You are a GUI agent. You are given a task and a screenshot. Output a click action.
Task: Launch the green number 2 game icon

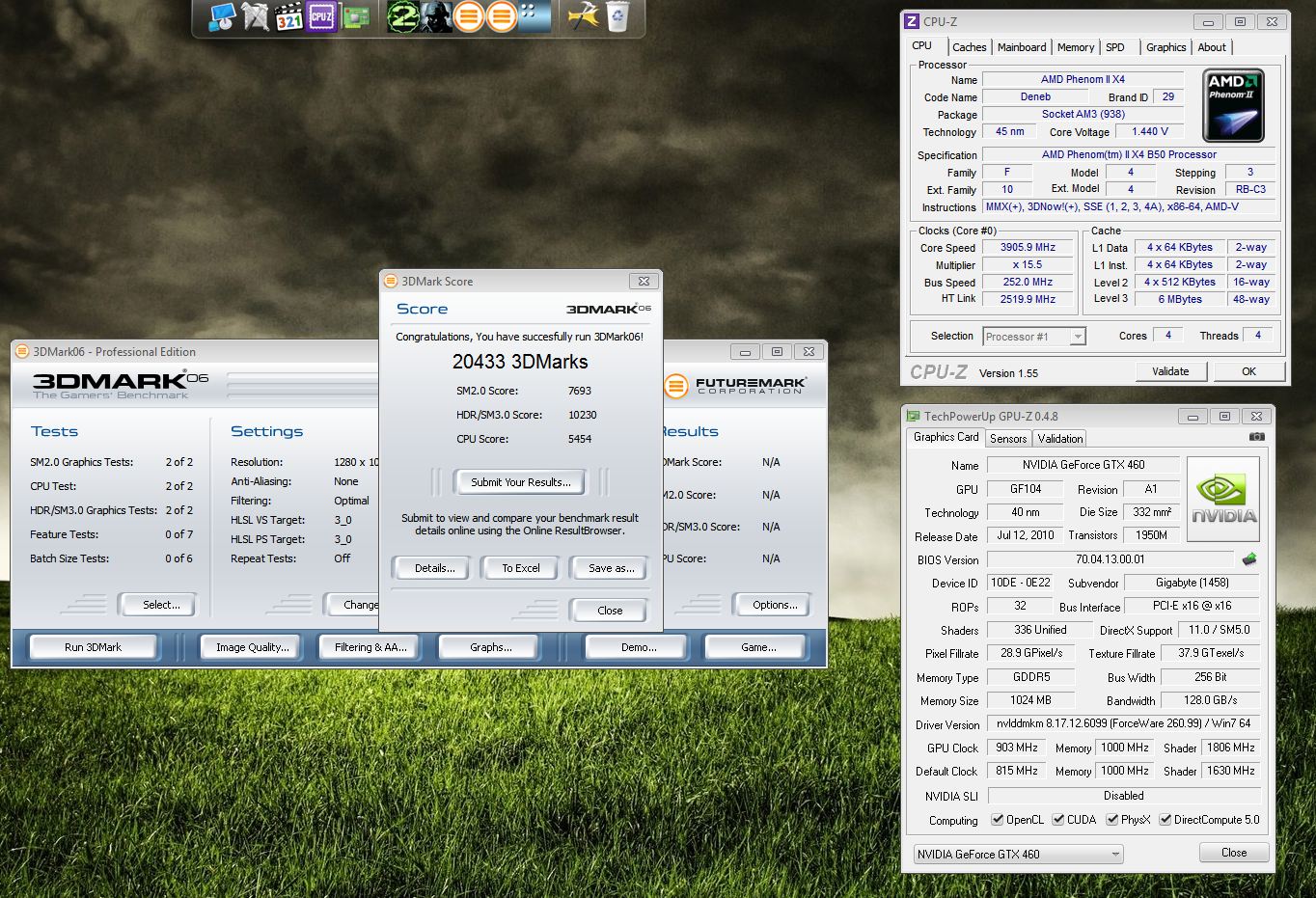[x=402, y=16]
